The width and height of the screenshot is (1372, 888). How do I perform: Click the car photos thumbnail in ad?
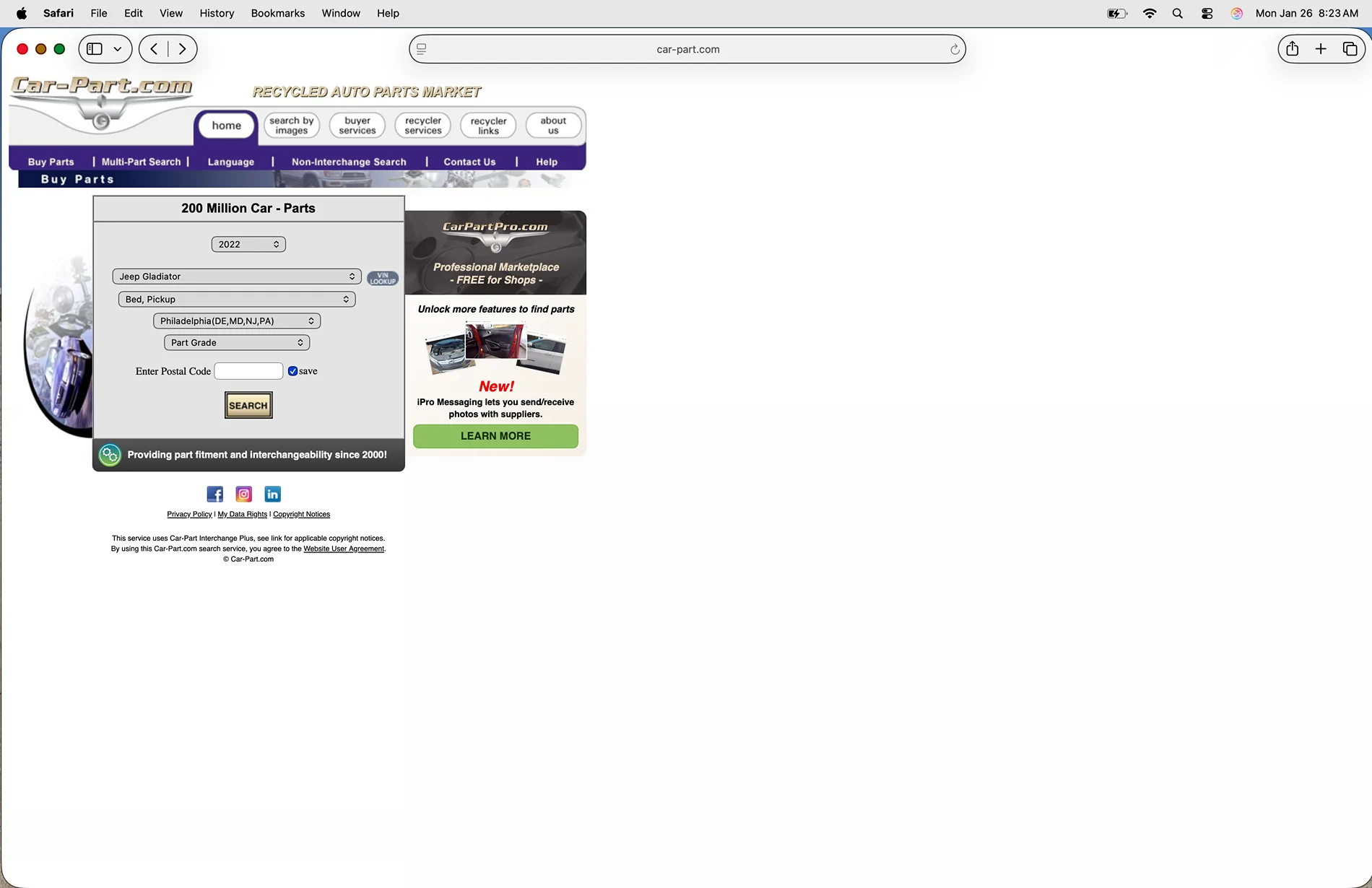tap(495, 349)
